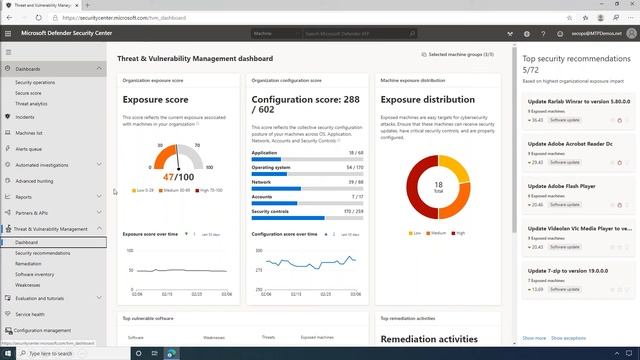Open the Machine search-type dropdown
This screenshot has height=360, width=640.
[276, 33]
